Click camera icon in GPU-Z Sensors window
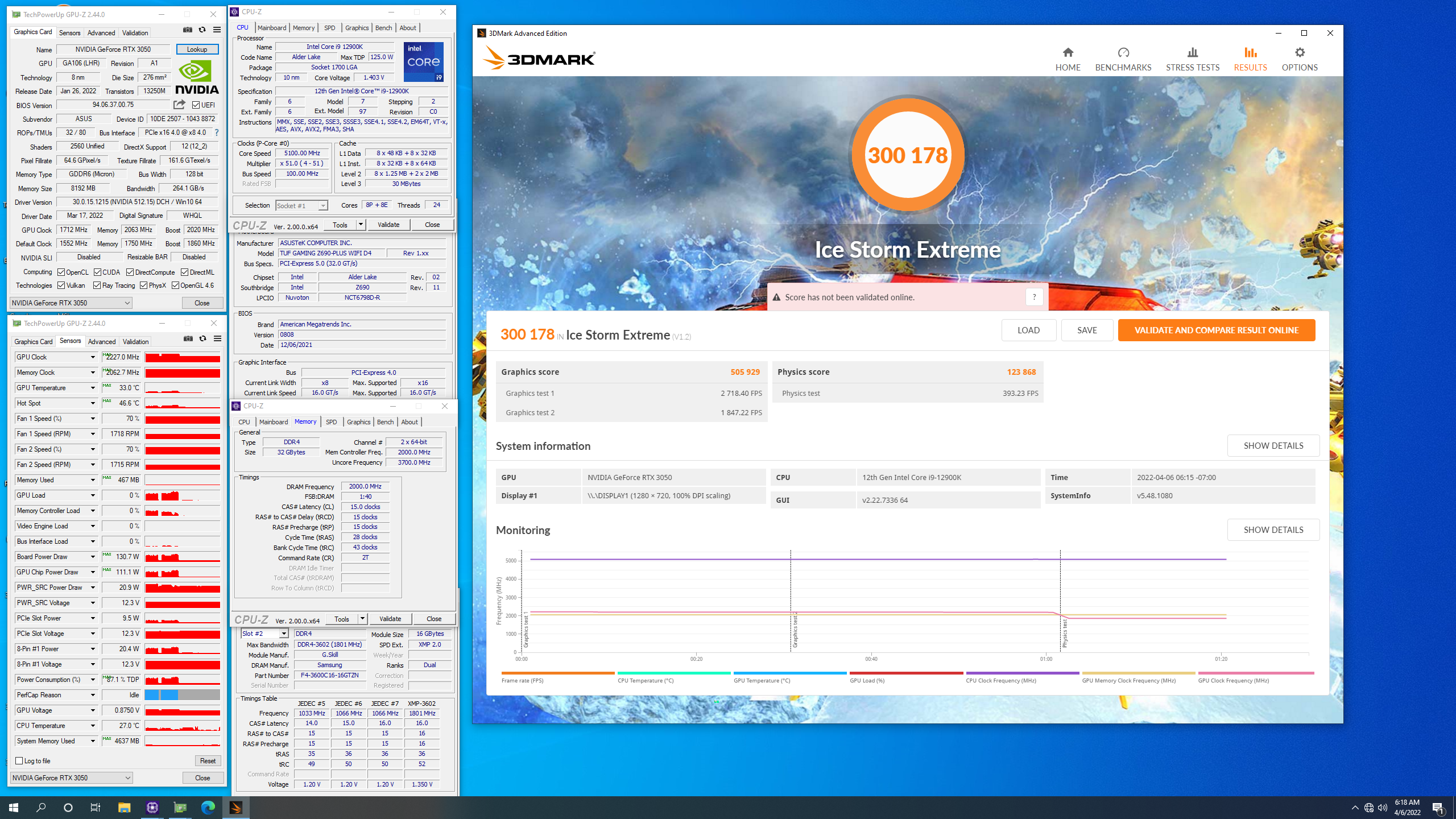 (188, 338)
